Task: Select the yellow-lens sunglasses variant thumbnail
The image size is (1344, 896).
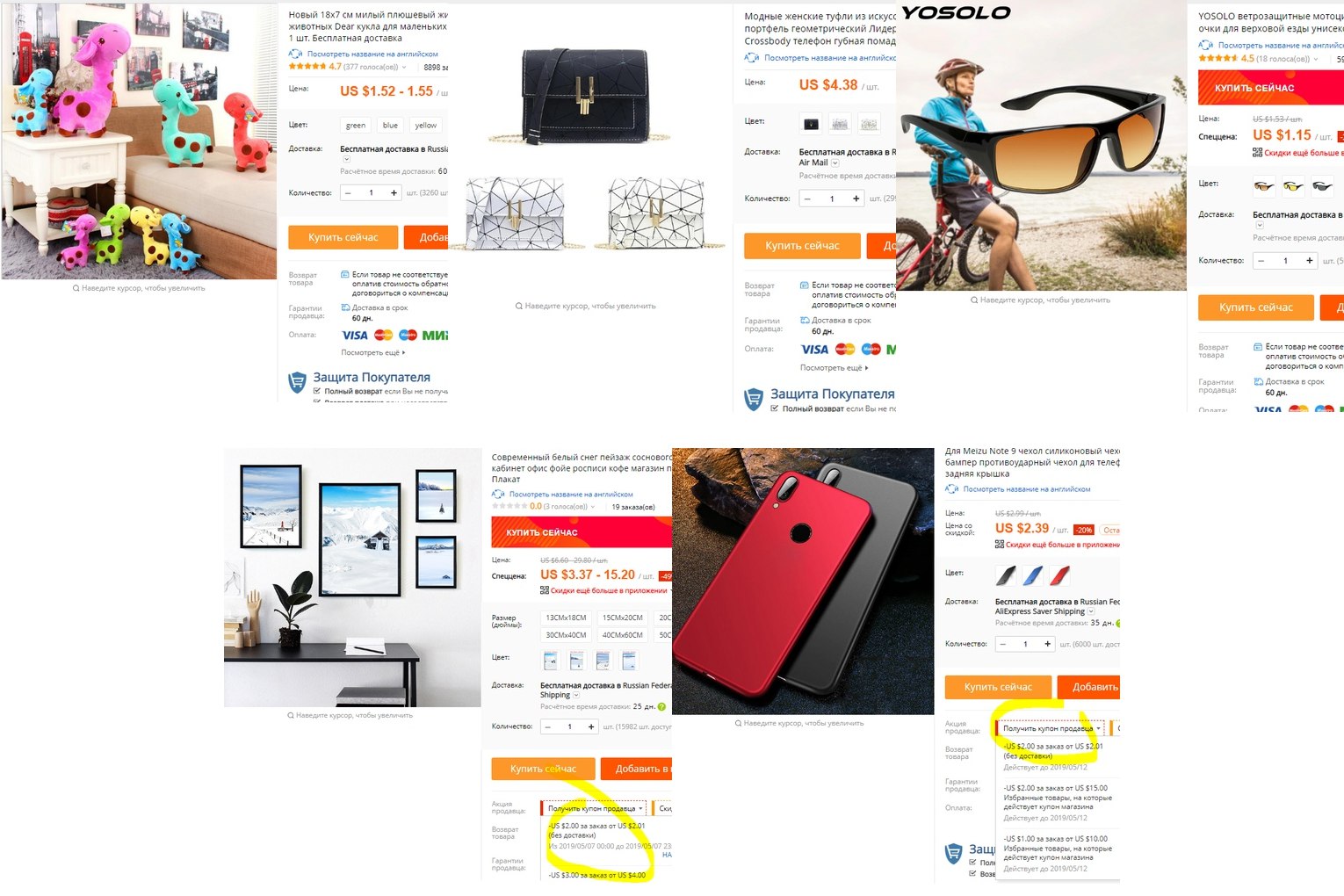Action: coord(1293,185)
